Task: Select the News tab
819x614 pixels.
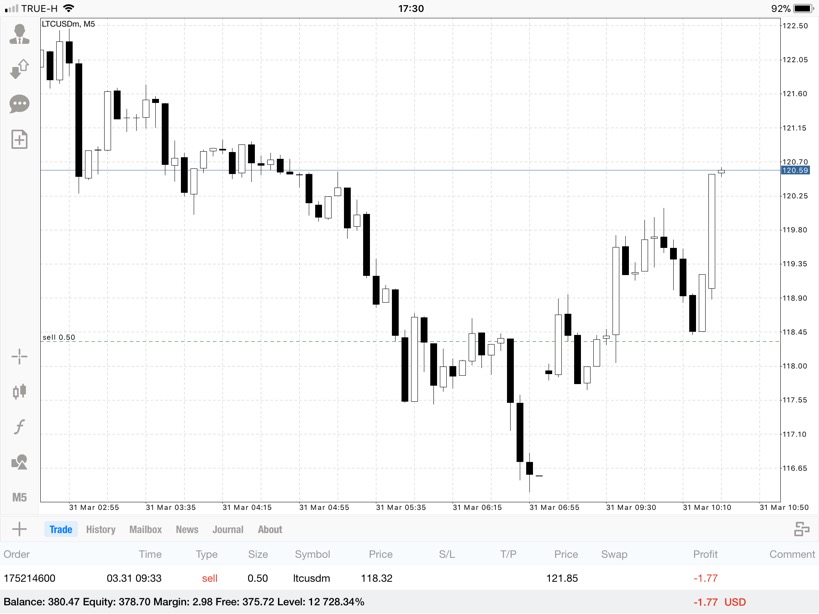Action: click(187, 530)
